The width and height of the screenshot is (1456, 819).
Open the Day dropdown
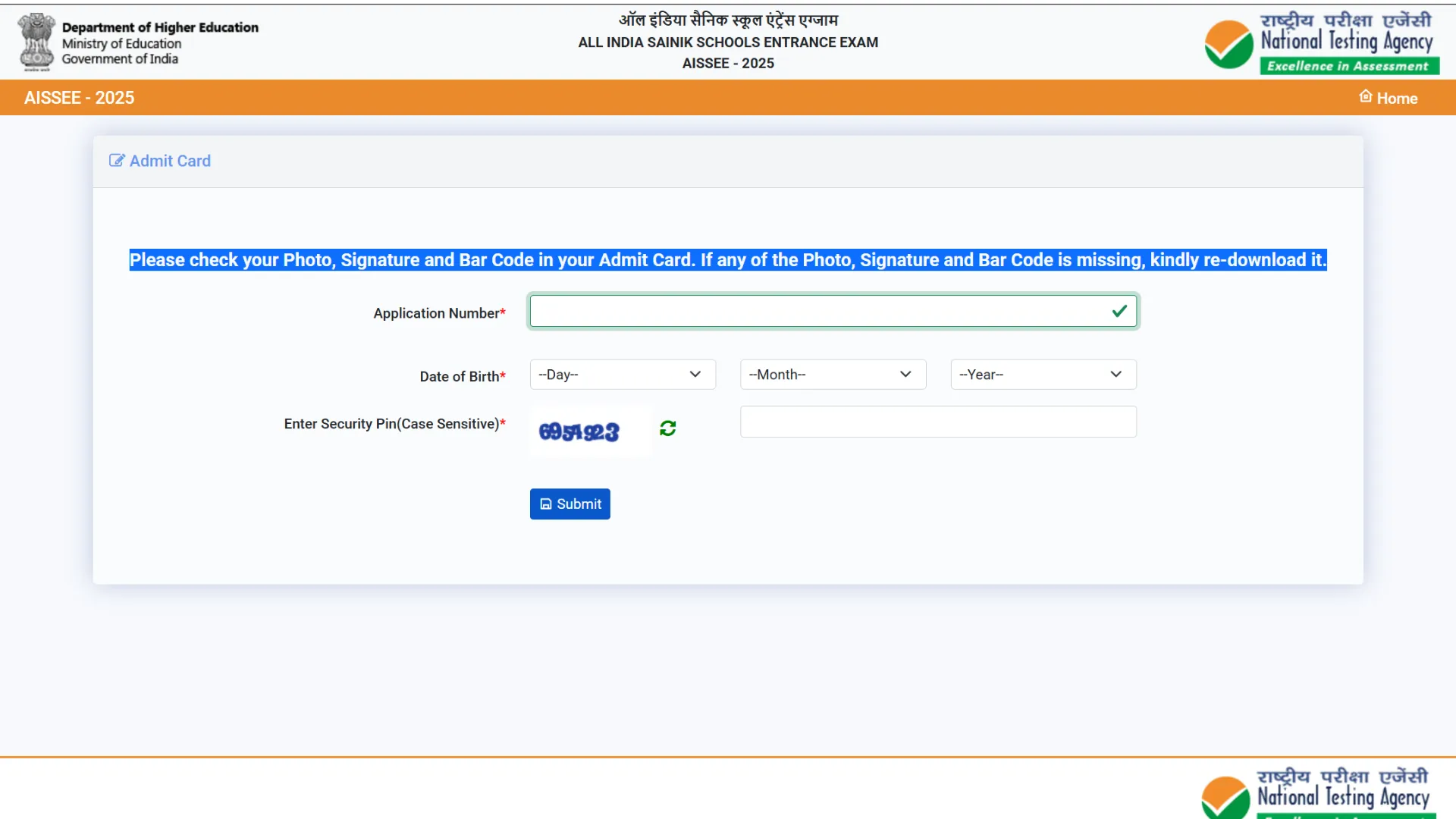pos(623,375)
